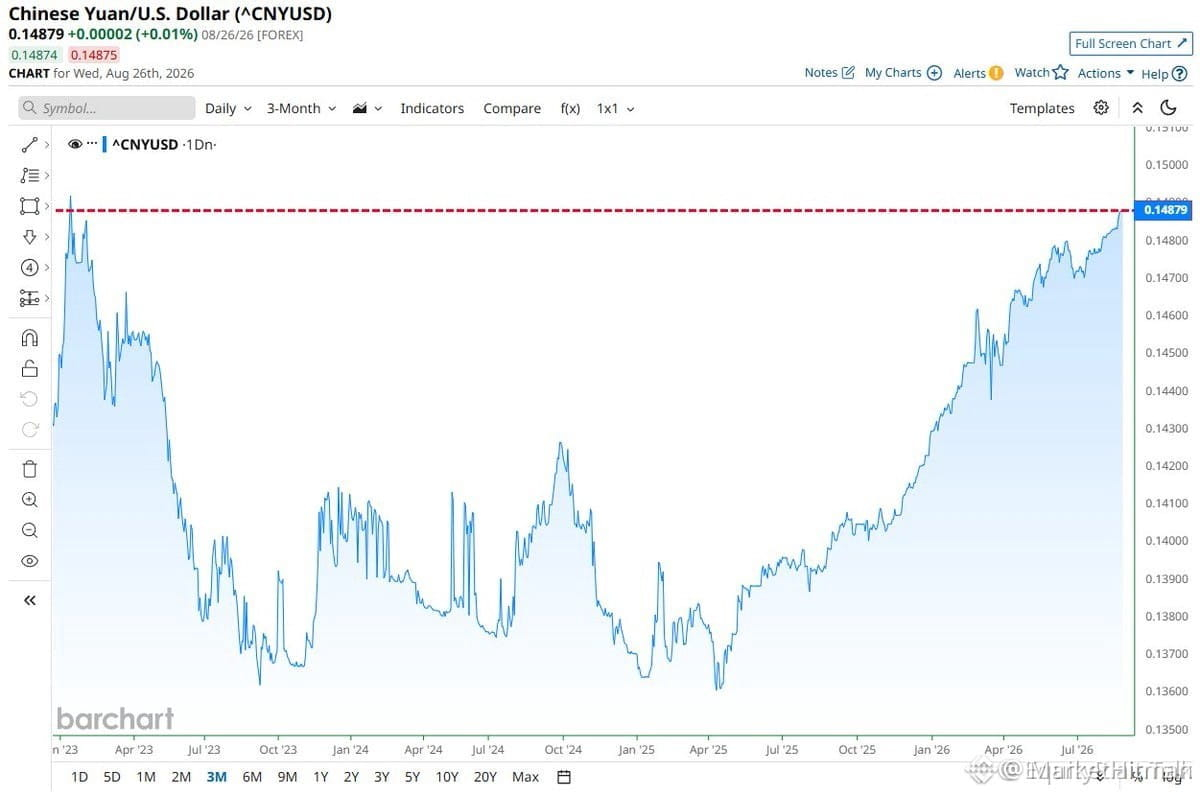This screenshot has height=795, width=1200.
Task: Select the measure range tool
Action: coord(29,298)
